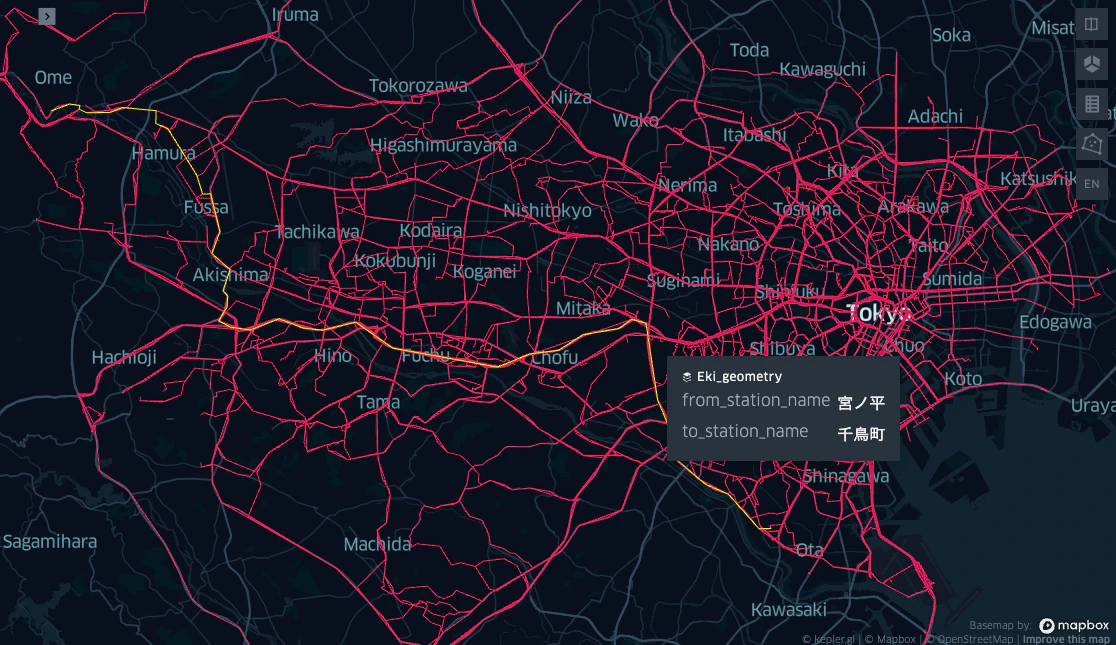Click the Eki_geometry tooltip title

pyautogui.click(x=739, y=377)
